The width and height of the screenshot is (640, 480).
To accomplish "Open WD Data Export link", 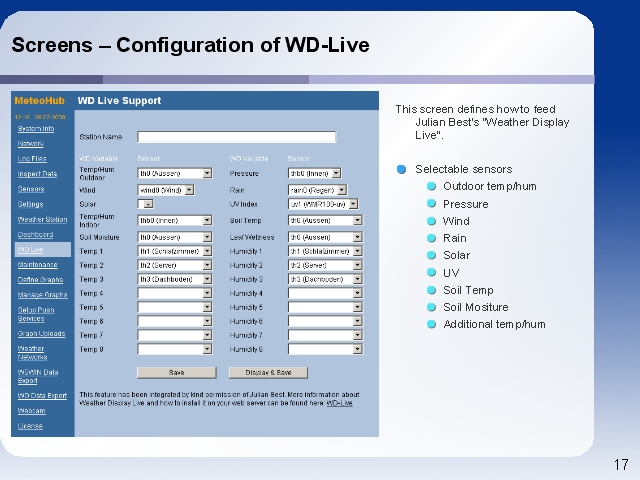I will pyautogui.click(x=42, y=396).
